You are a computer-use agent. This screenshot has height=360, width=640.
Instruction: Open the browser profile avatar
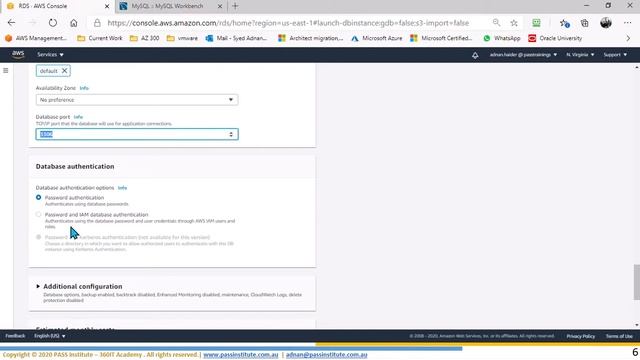click(x=606, y=23)
